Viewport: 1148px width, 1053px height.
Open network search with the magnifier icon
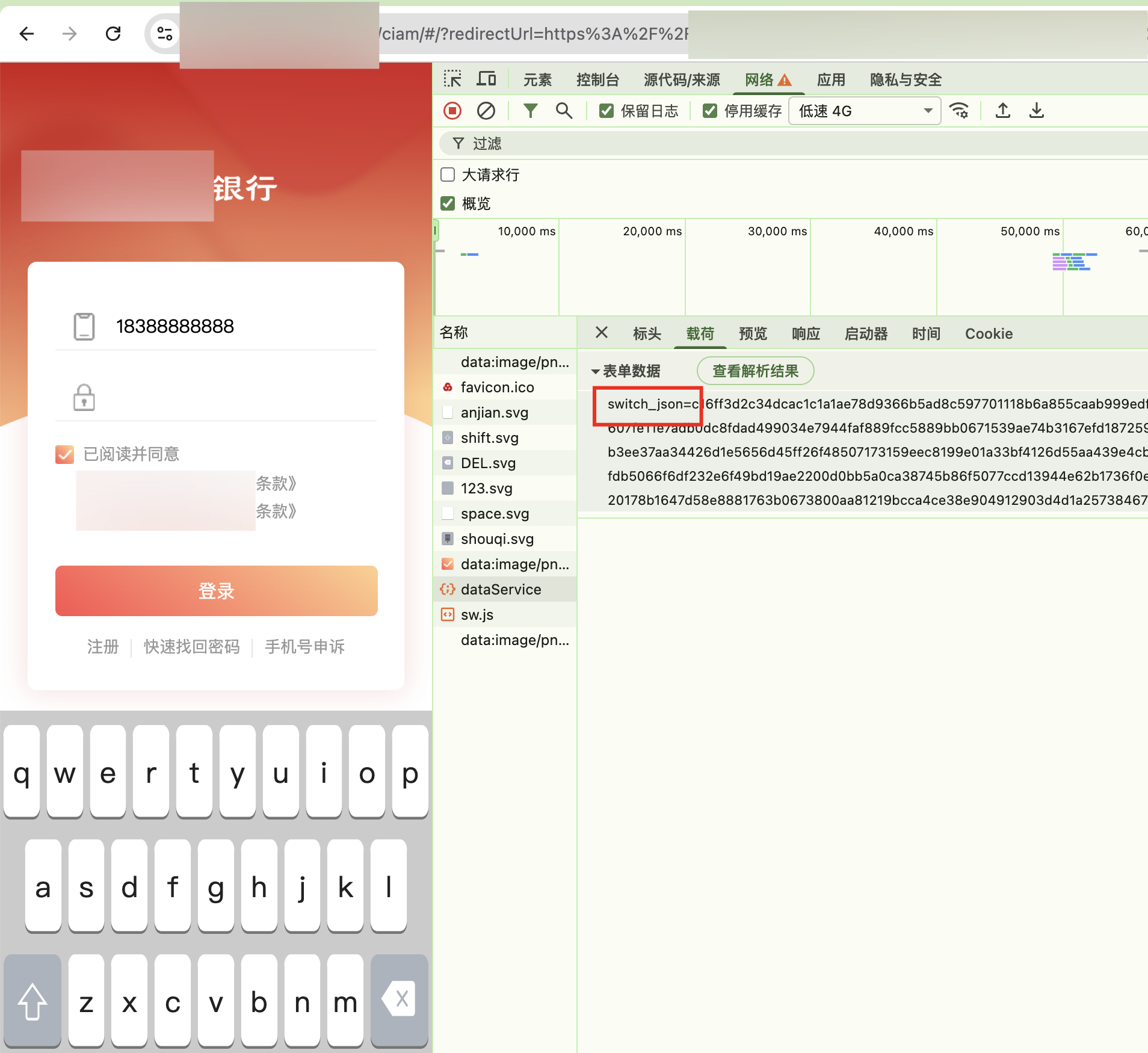pyautogui.click(x=564, y=111)
